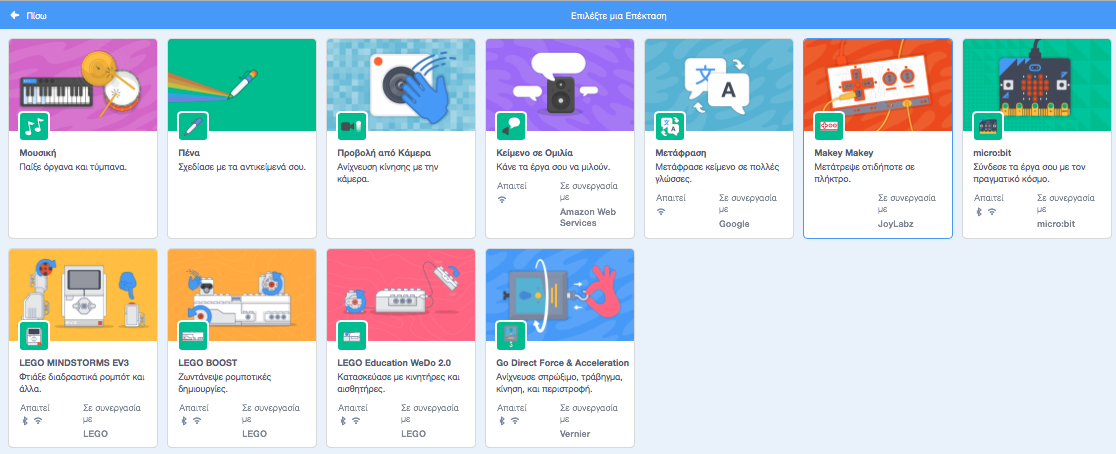Select the micro:bit badge icon

[x=989, y=126]
